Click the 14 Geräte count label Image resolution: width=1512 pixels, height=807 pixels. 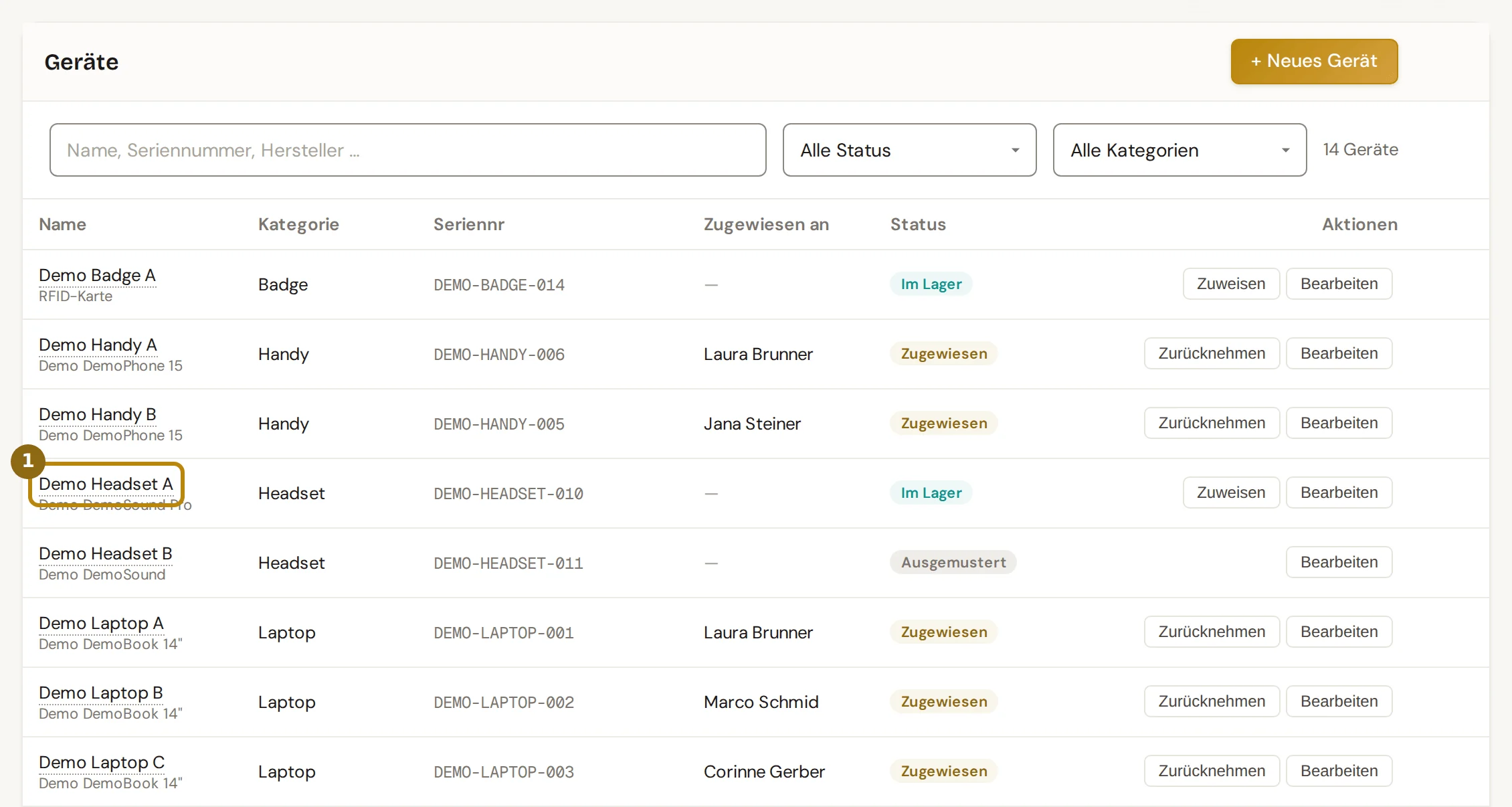coord(1360,149)
